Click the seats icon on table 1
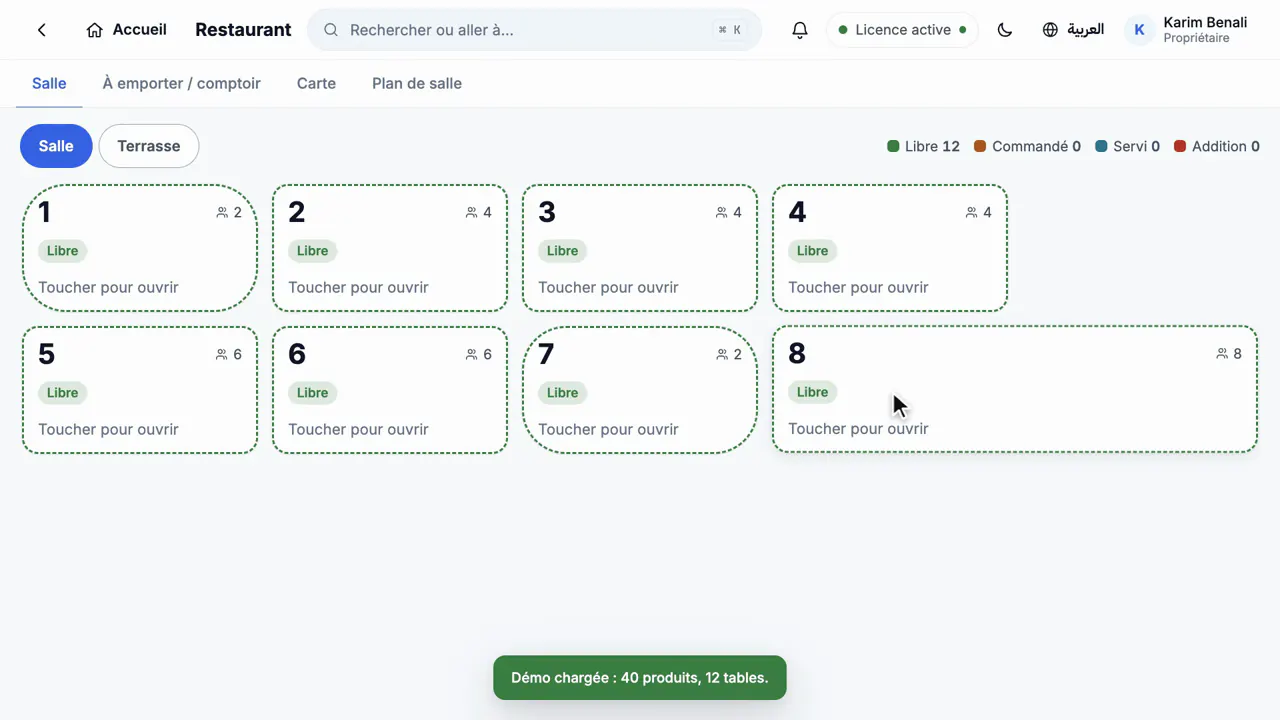The height and width of the screenshot is (720, 1280). 222,212
